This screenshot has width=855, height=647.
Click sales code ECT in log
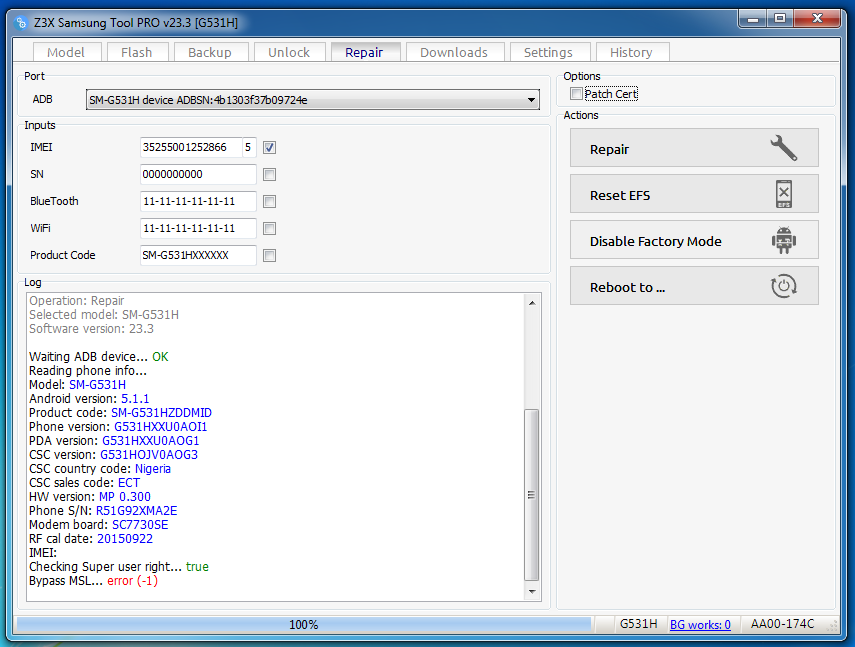tap(129, 483)
